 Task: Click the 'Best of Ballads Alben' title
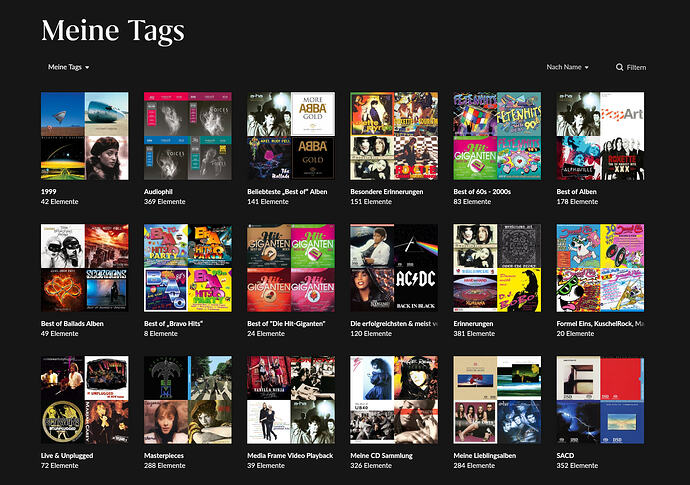72,323
